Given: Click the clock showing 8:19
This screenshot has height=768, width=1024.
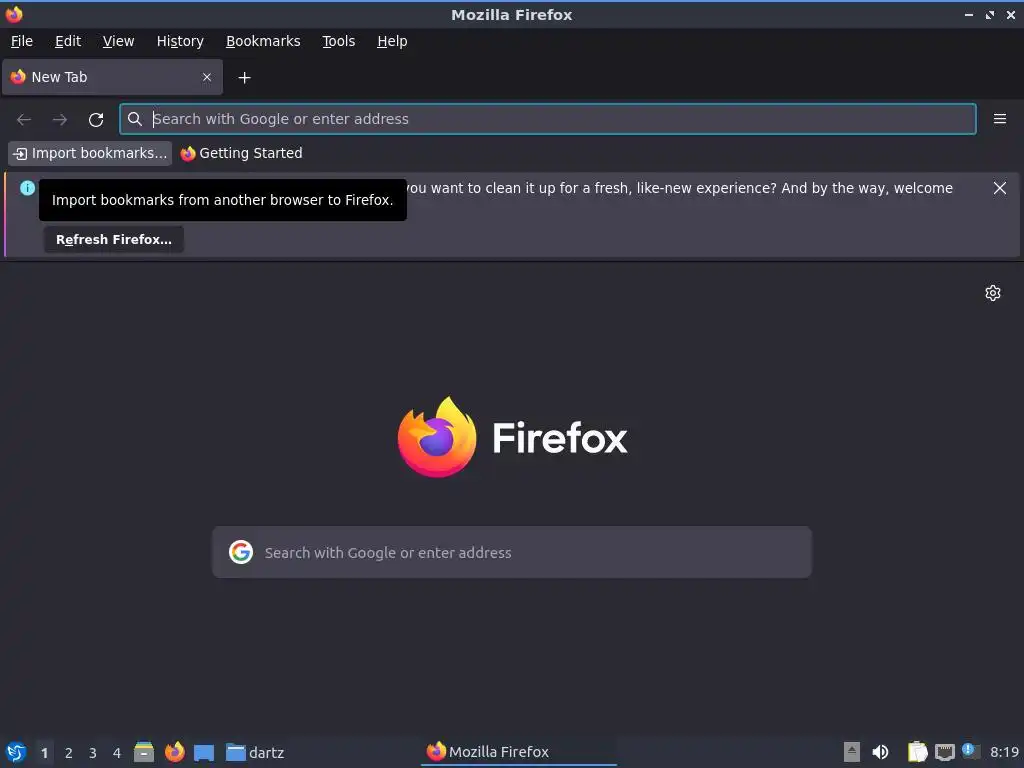Looking at the screenshot, I should coord(1004,752).
